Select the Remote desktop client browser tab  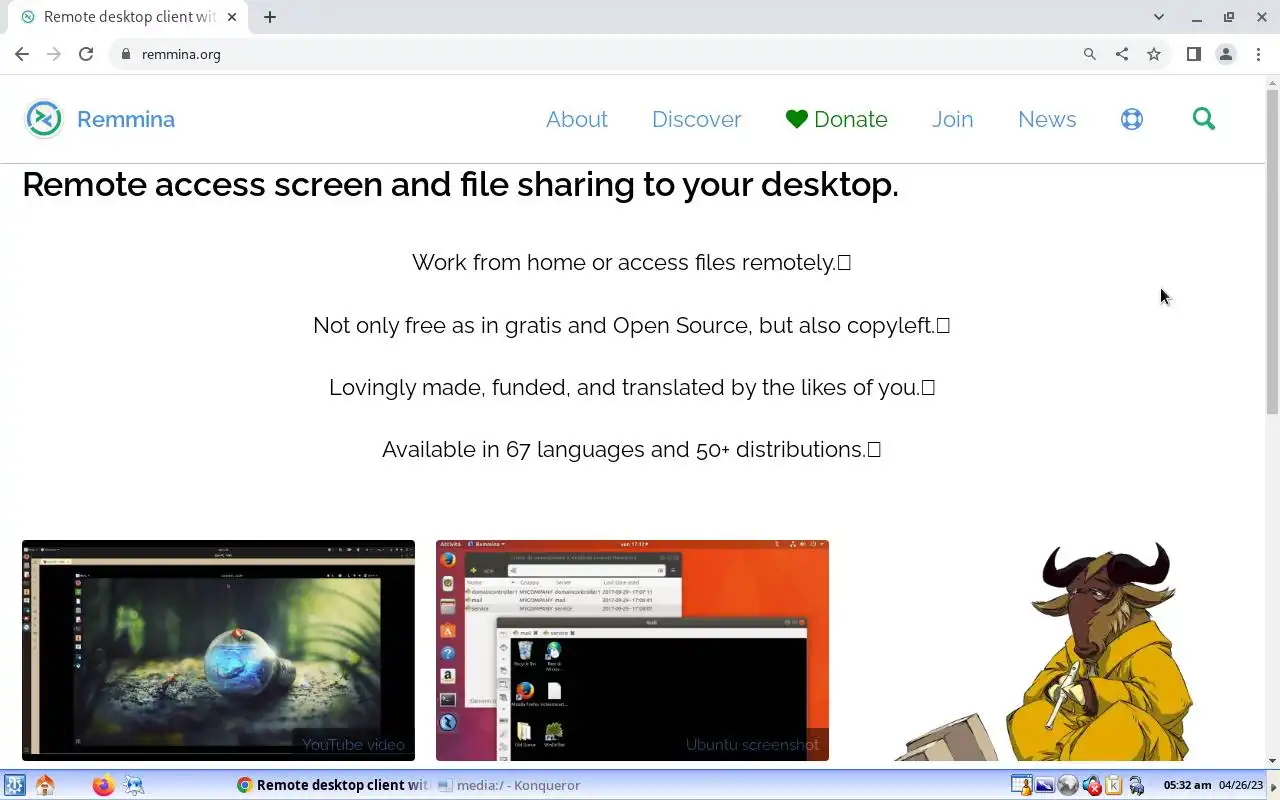click(x=126, y=17)
